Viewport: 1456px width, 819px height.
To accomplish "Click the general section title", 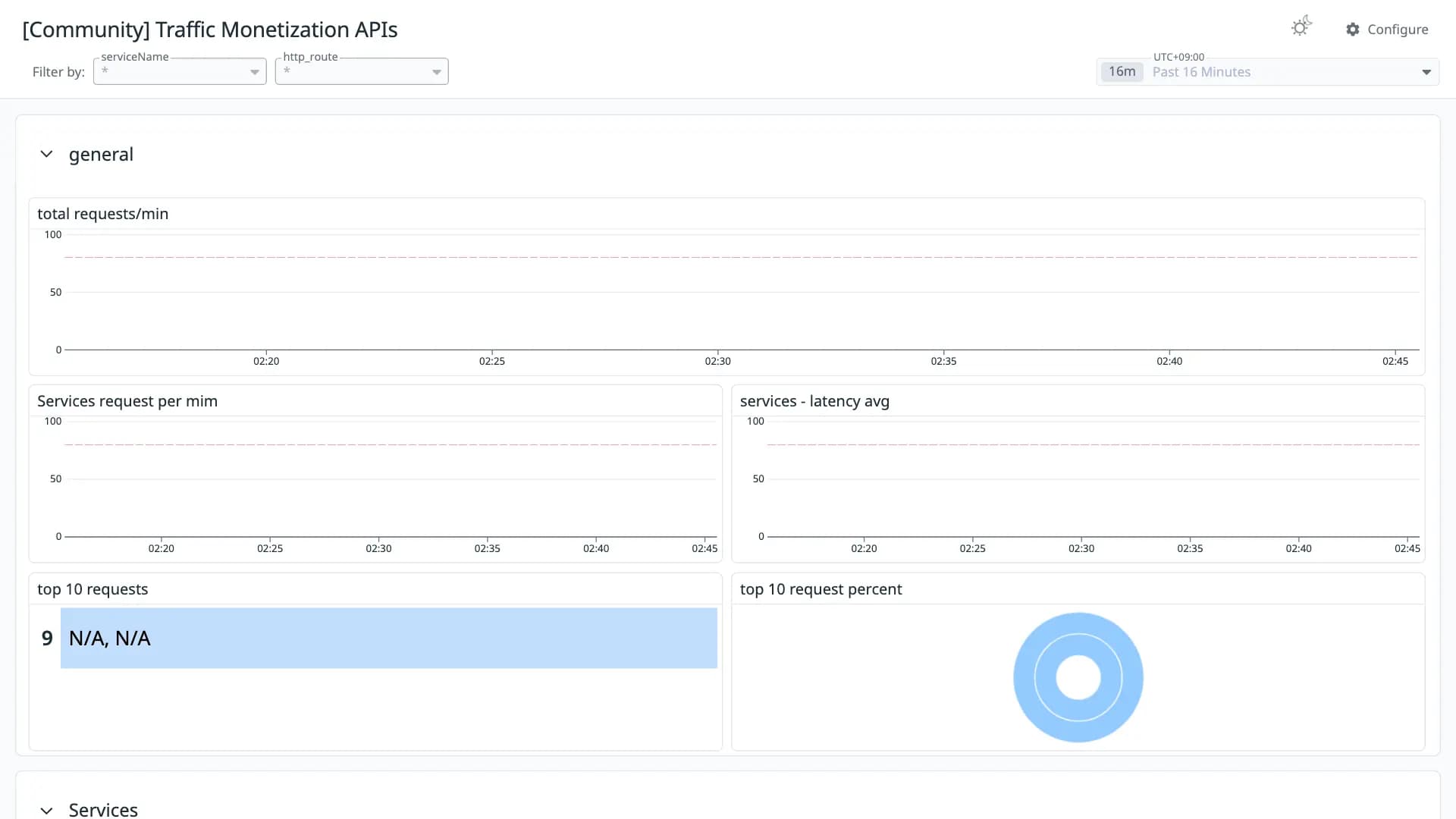I will (x=101, y=155).
